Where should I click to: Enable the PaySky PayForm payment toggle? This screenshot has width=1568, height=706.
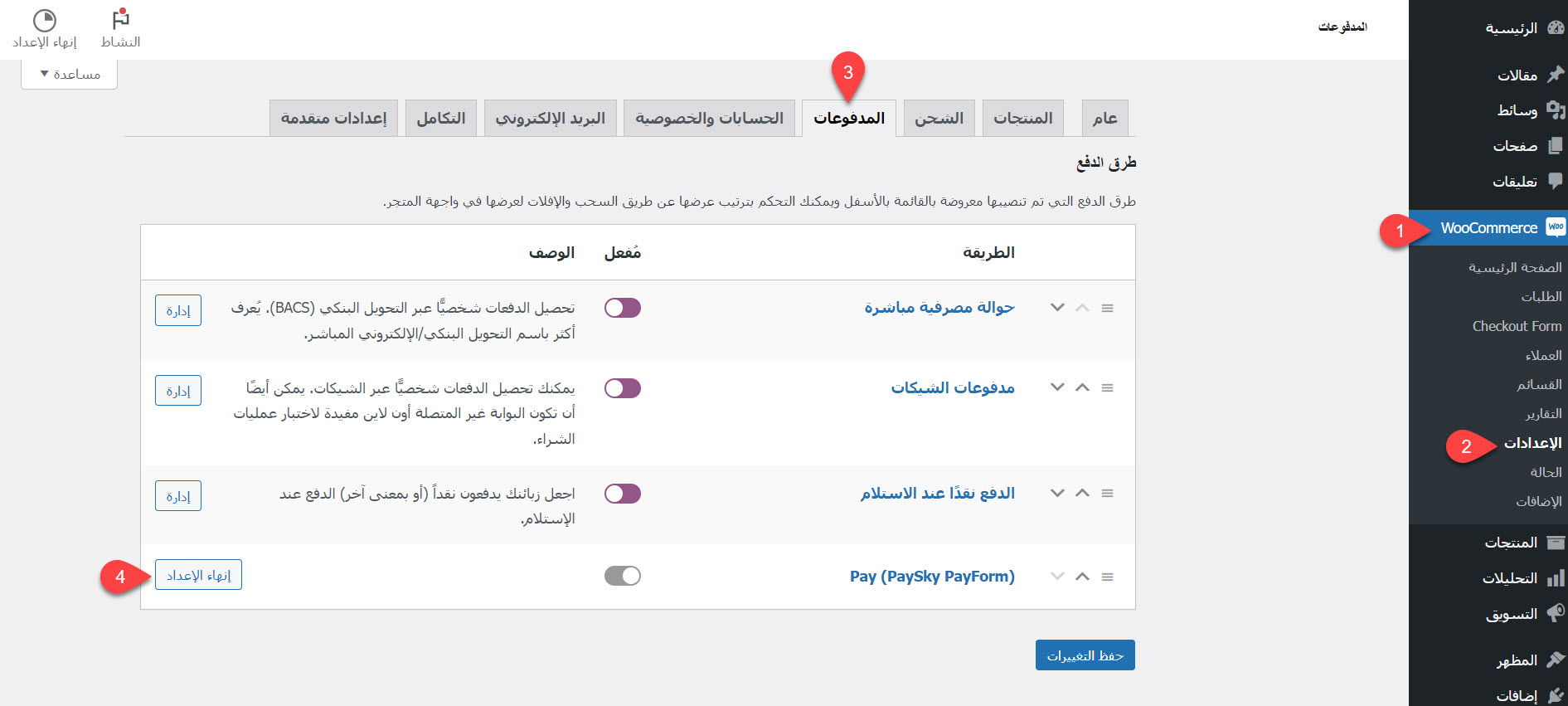[623, 576]
